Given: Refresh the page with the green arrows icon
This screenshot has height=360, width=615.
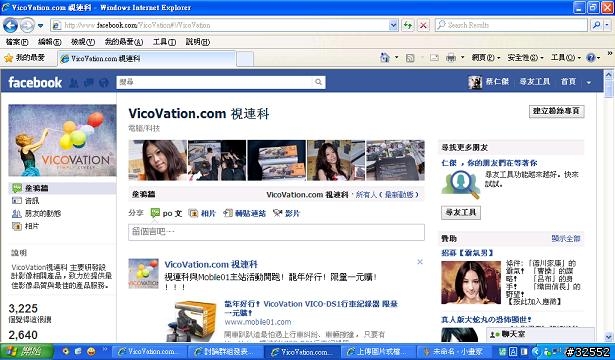Looking at the screenshot, I should [x=408, y=25].
